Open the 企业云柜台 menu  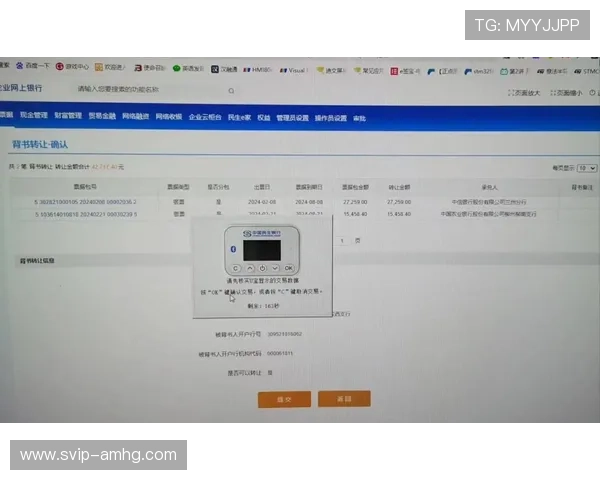[x=205, y=117]
